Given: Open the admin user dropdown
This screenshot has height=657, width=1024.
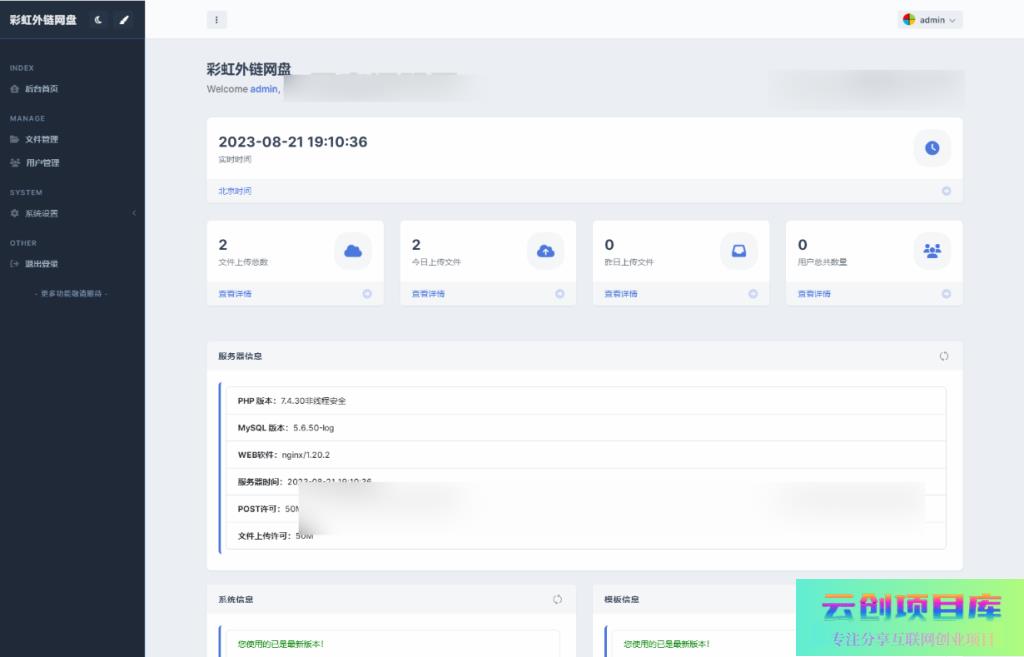Looking at the screenshot, I should (x=930, y=20).
